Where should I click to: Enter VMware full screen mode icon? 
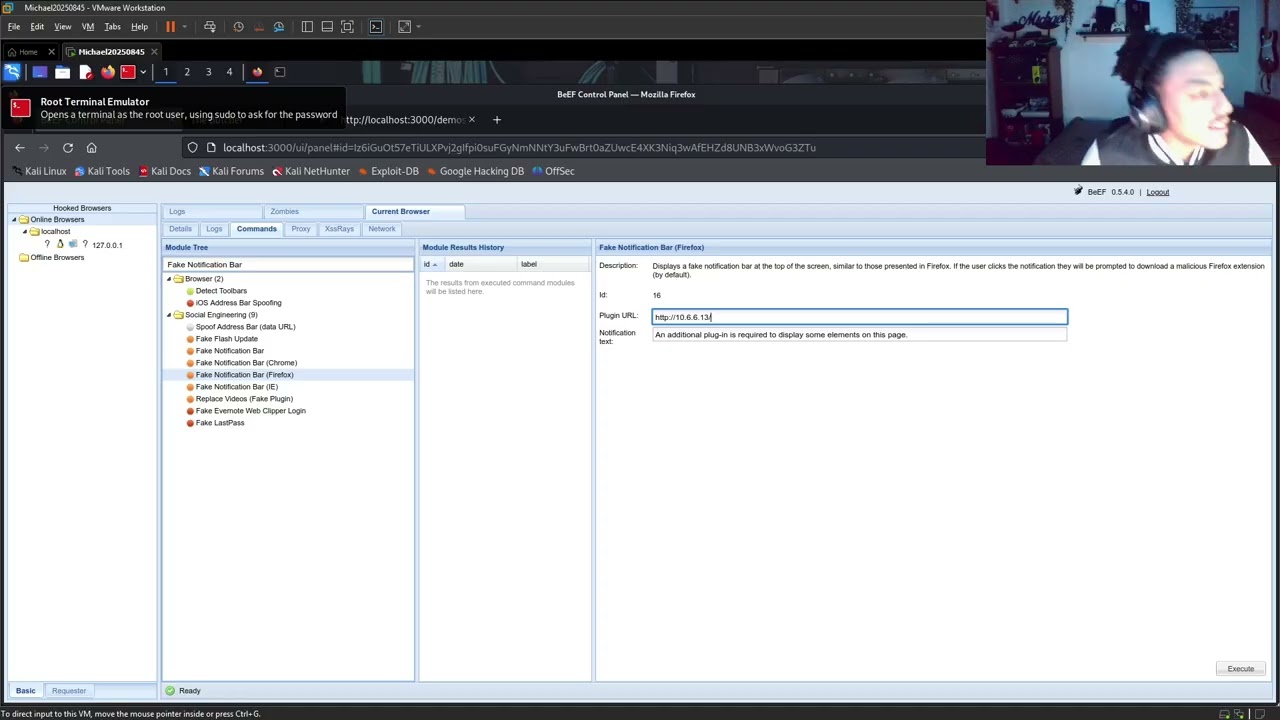347,27
